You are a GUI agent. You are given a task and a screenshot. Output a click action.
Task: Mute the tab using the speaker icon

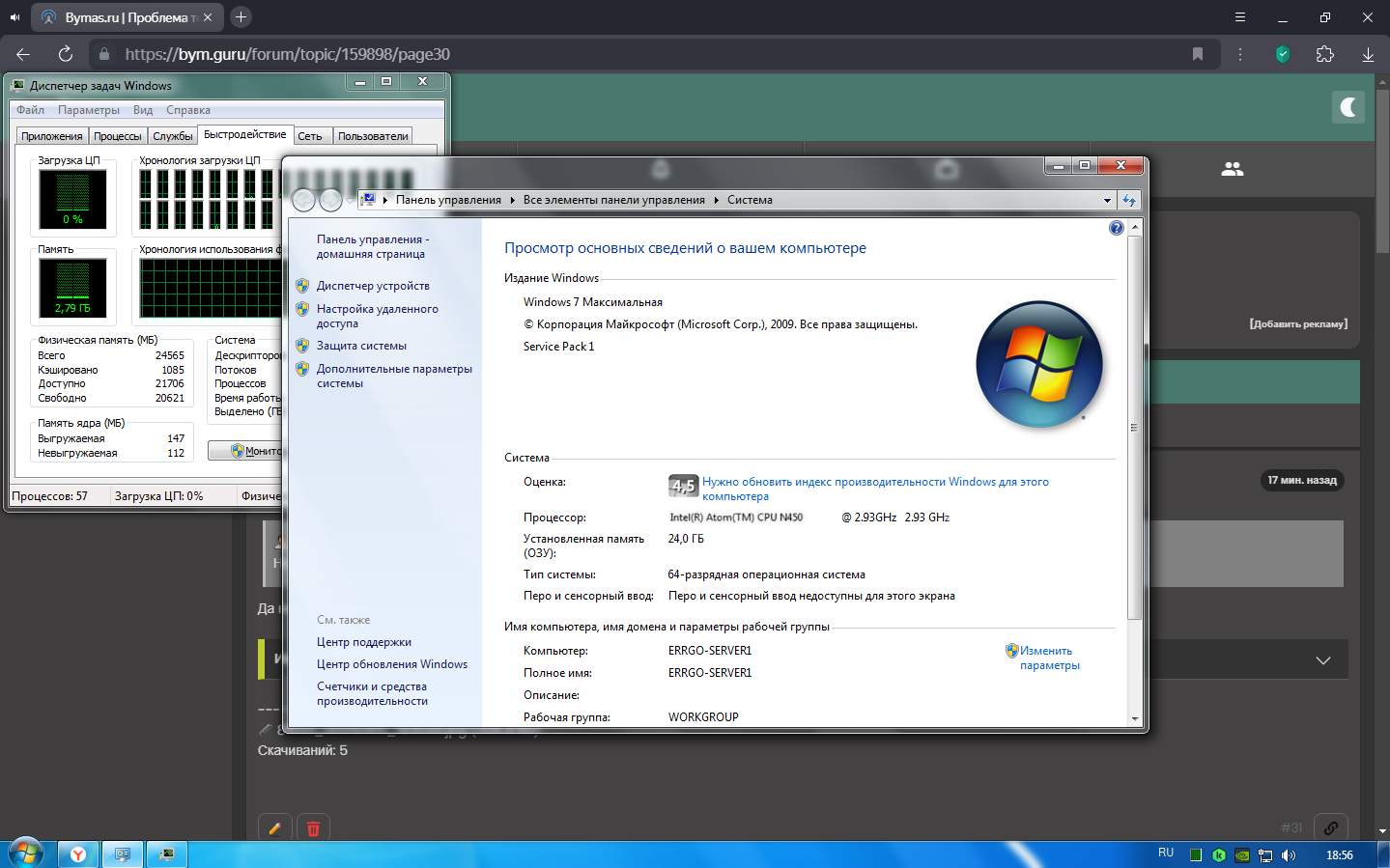14,17
